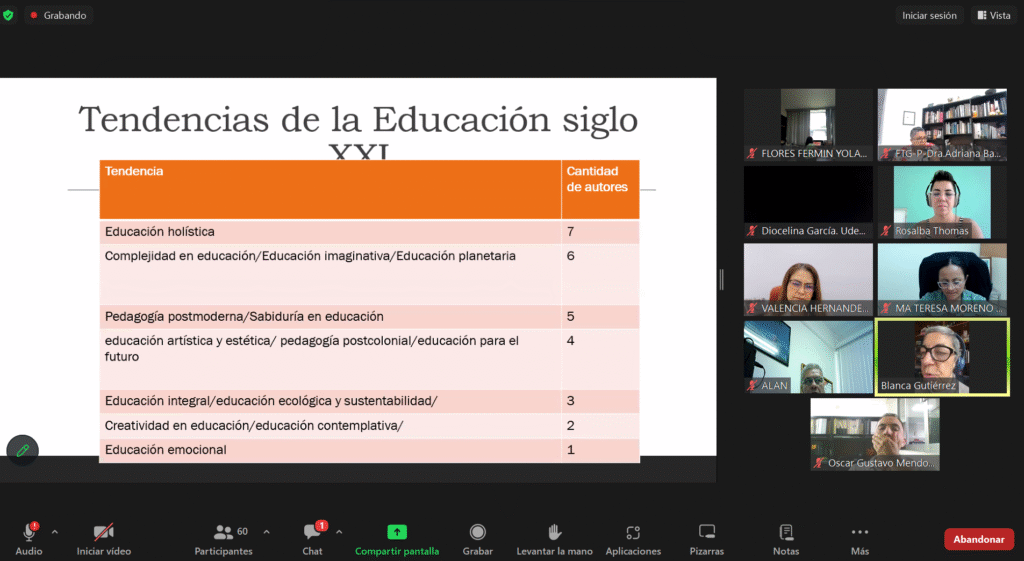Image resolution: width=1024 pixels, height=561 pixels.
Task: Click the panel divider resize handle
Action: (x=721, y=279)
